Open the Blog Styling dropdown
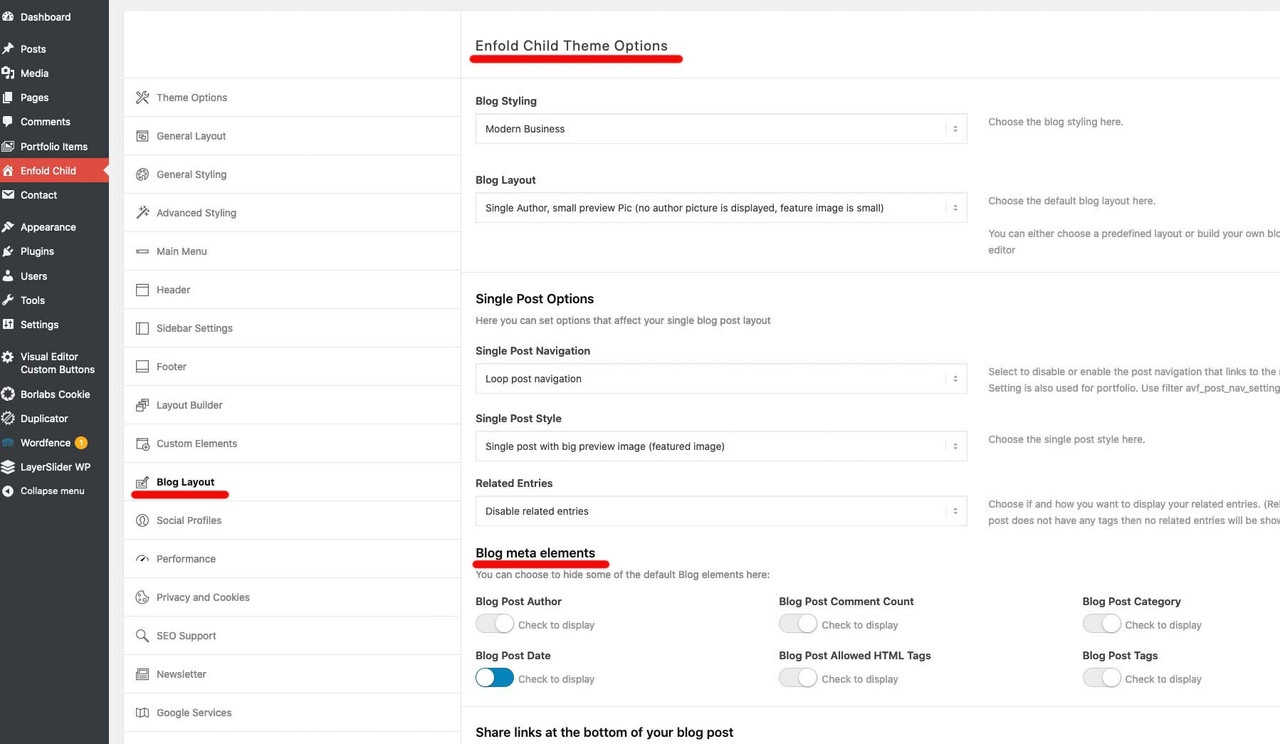 [x=721, y=129]
